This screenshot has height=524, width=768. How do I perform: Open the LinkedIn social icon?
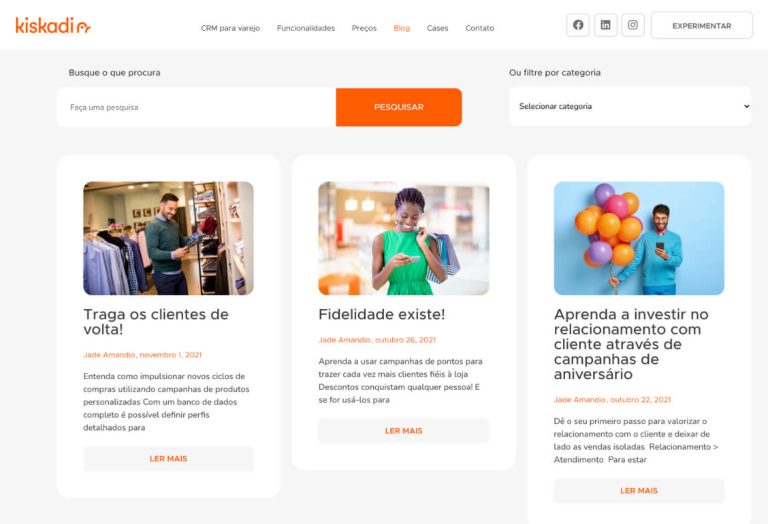(x=605, y=25)
